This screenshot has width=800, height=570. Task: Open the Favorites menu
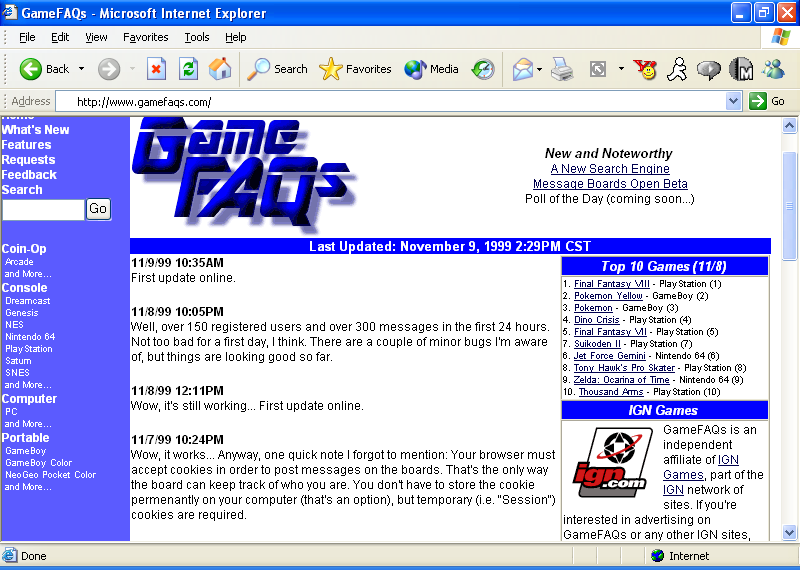(145, 37)
